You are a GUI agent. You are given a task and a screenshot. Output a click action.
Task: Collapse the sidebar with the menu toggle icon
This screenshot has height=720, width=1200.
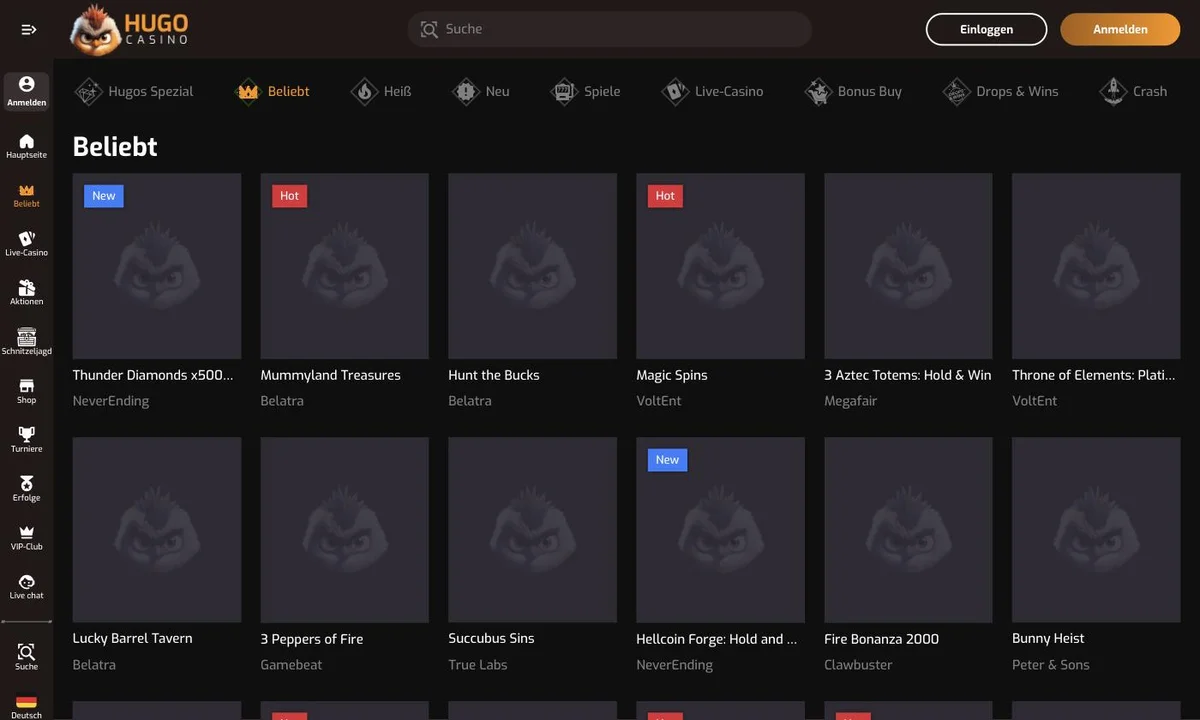point(28,30)
